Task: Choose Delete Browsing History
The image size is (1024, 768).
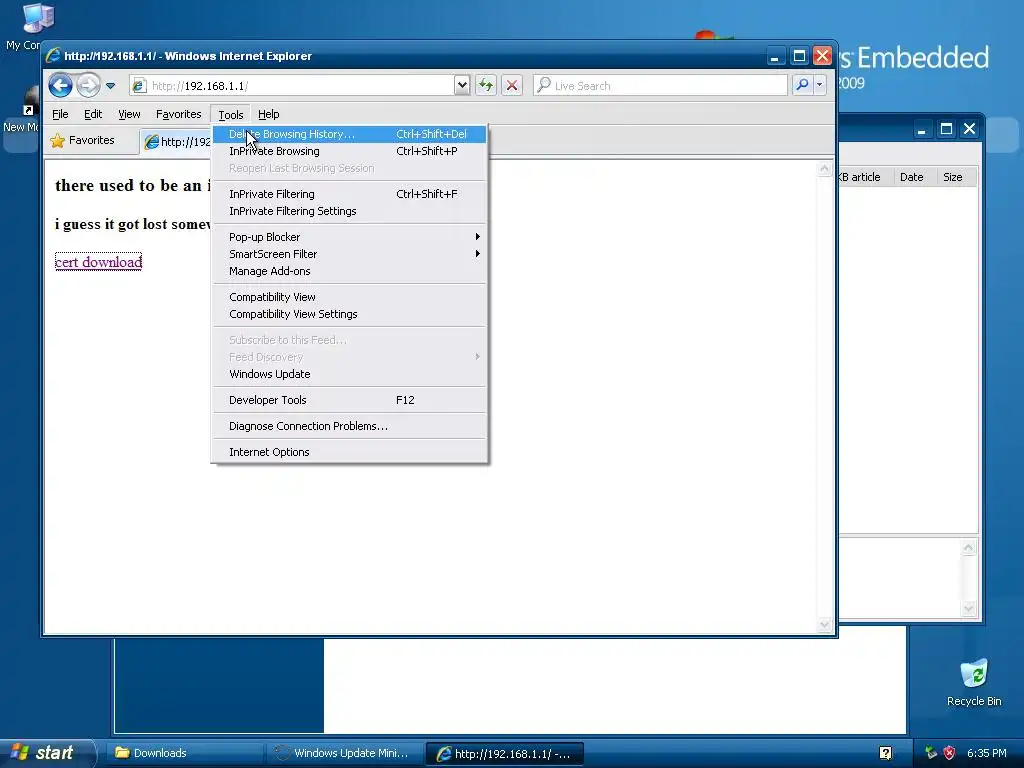Action: click(x=349, y=134)
